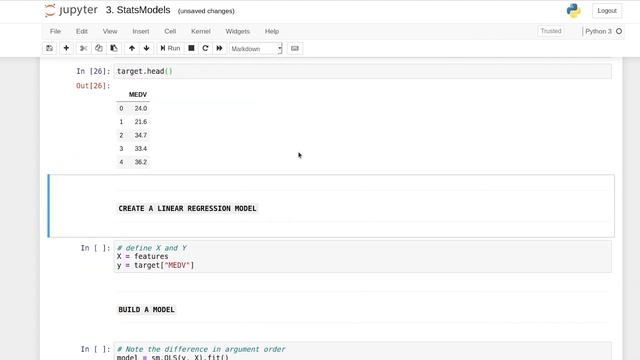This screenshot has width=640, height=360.
Task: Open the Edit menu
Action: coord(82,31)
